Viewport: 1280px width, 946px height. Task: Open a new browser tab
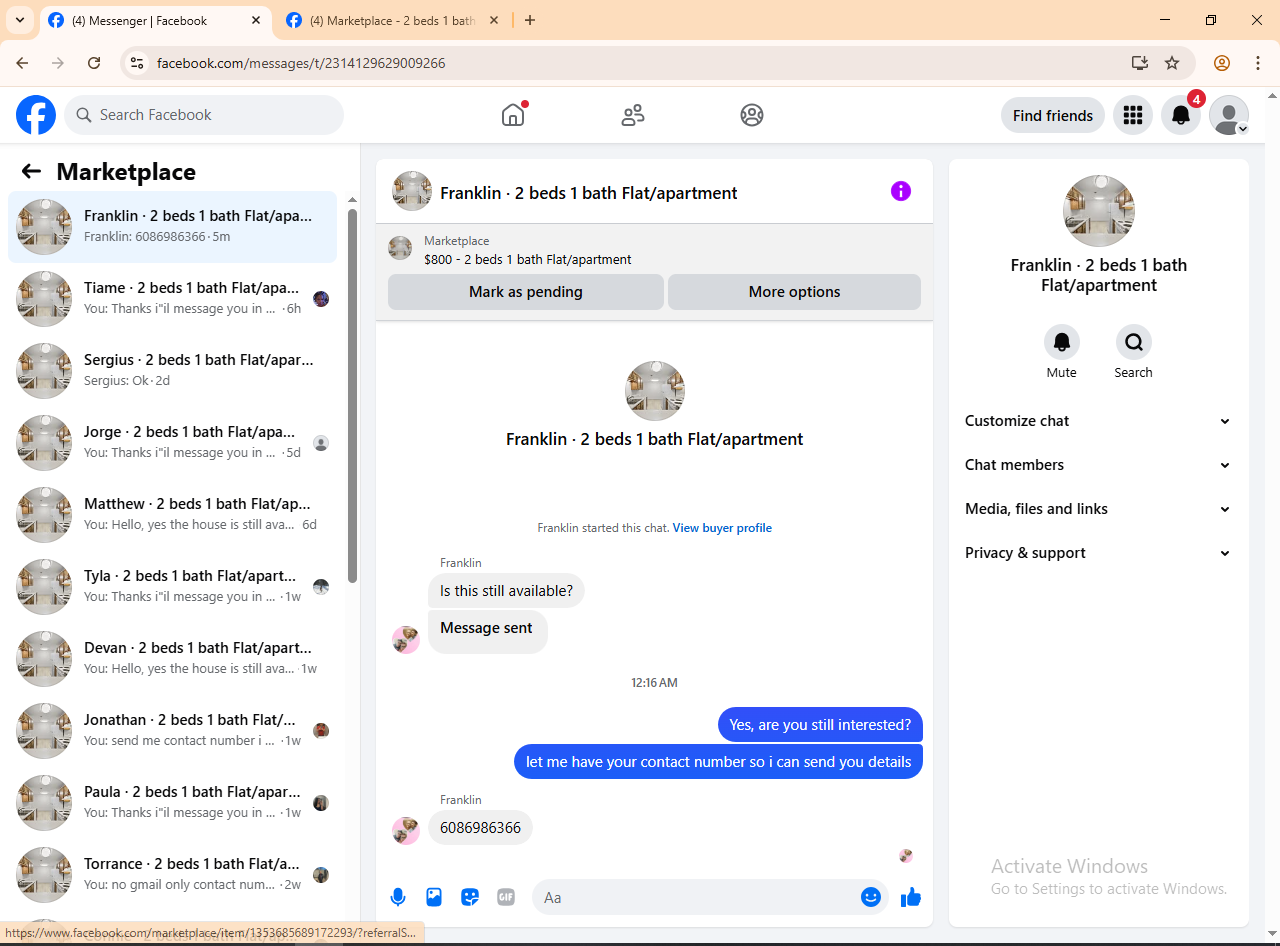[x=530, y=20]
